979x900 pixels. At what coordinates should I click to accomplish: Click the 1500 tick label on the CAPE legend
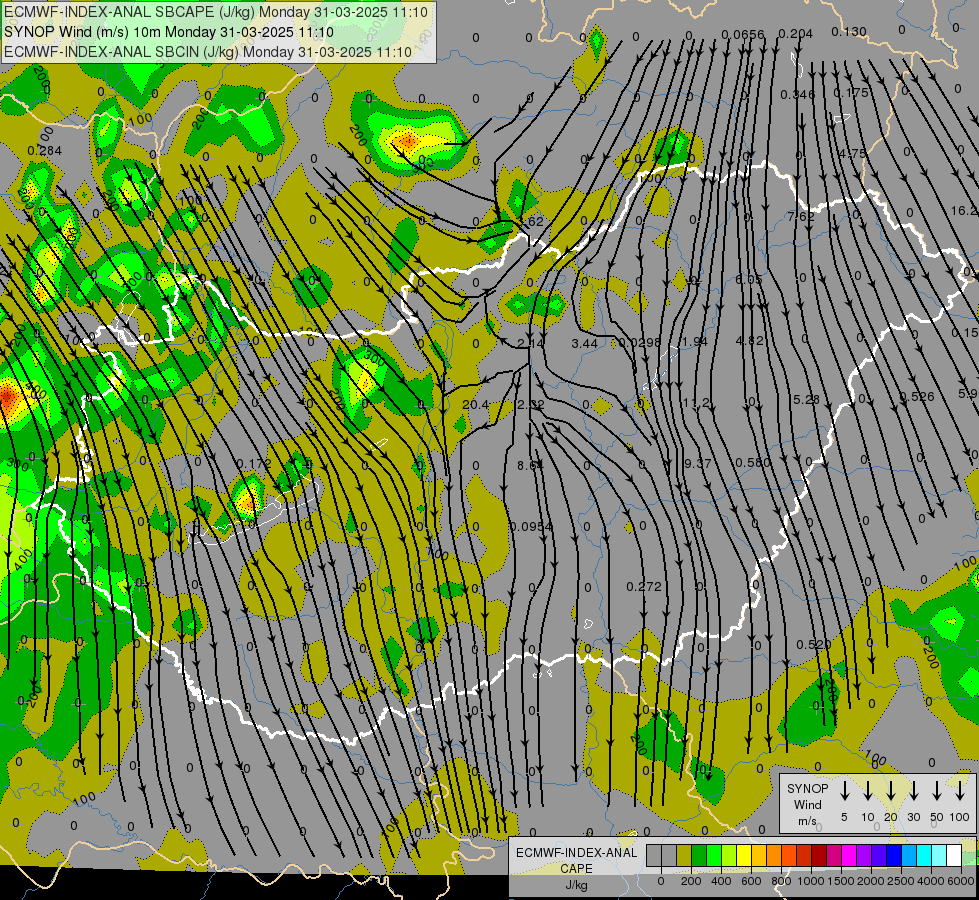tap(840, 881)
